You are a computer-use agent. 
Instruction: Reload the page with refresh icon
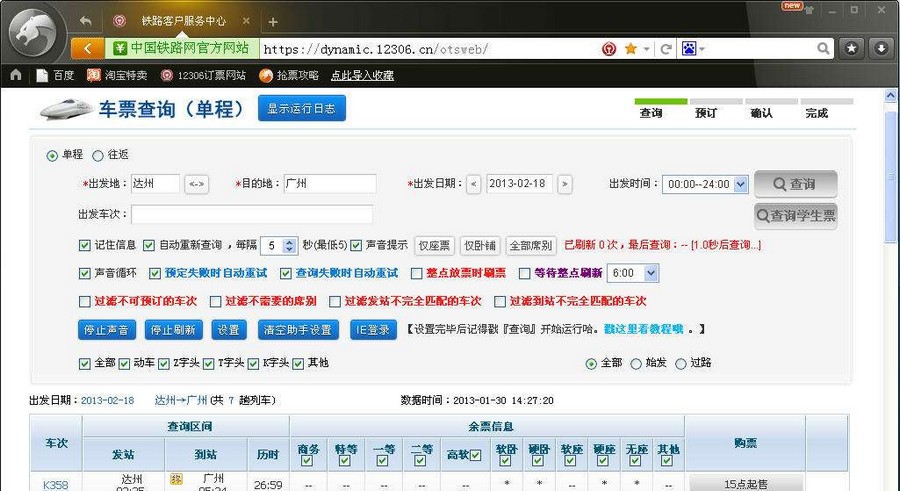coord(666,49)
